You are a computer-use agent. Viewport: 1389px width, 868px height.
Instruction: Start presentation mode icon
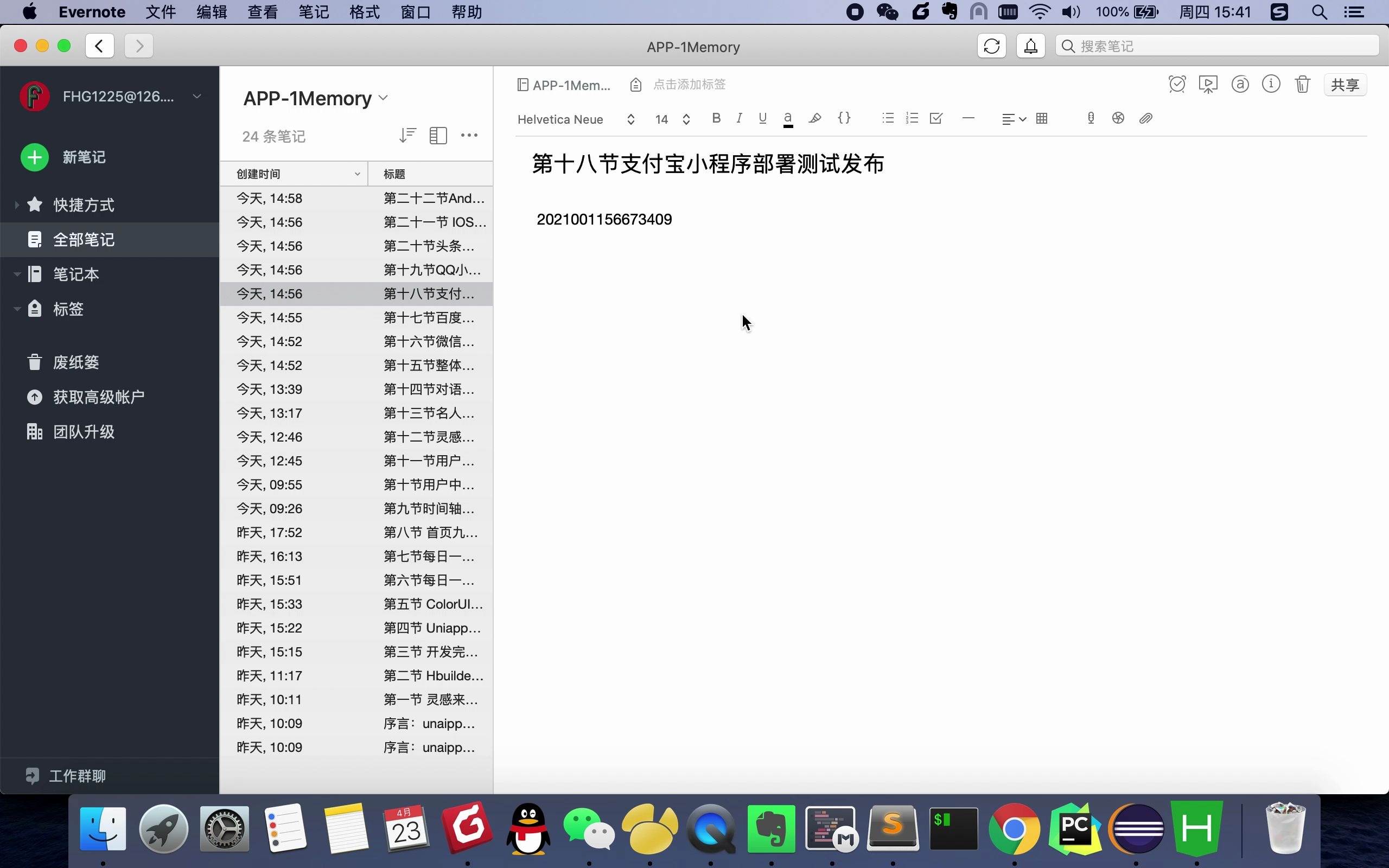pyautogui.click(x=1208, y=85)
